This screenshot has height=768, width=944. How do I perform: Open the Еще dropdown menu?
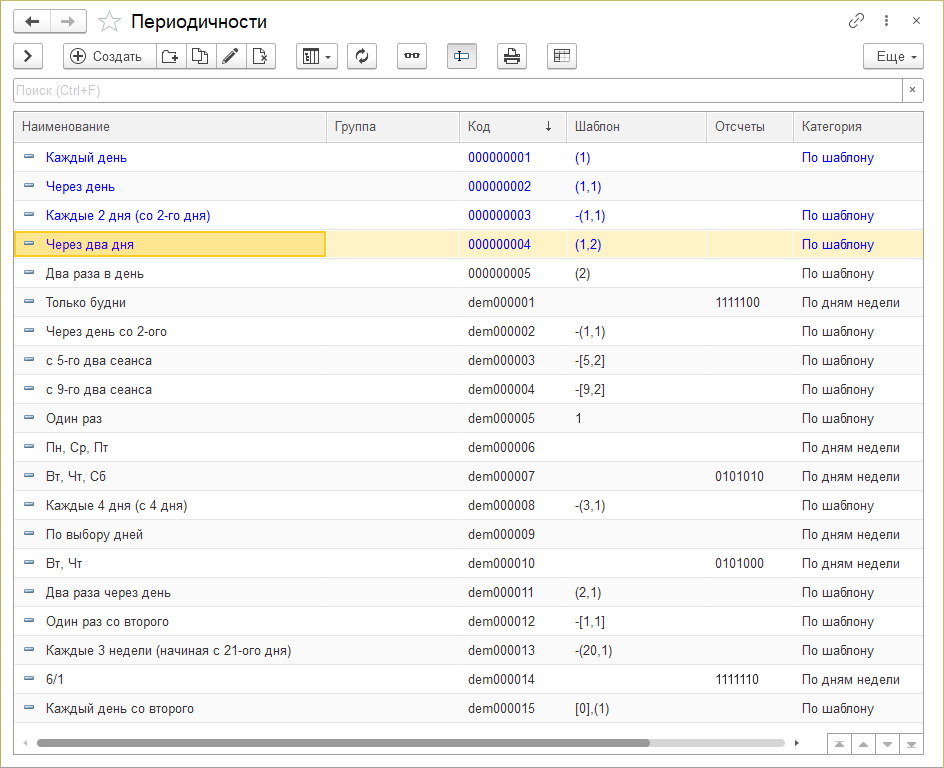(x=892, y=56)
